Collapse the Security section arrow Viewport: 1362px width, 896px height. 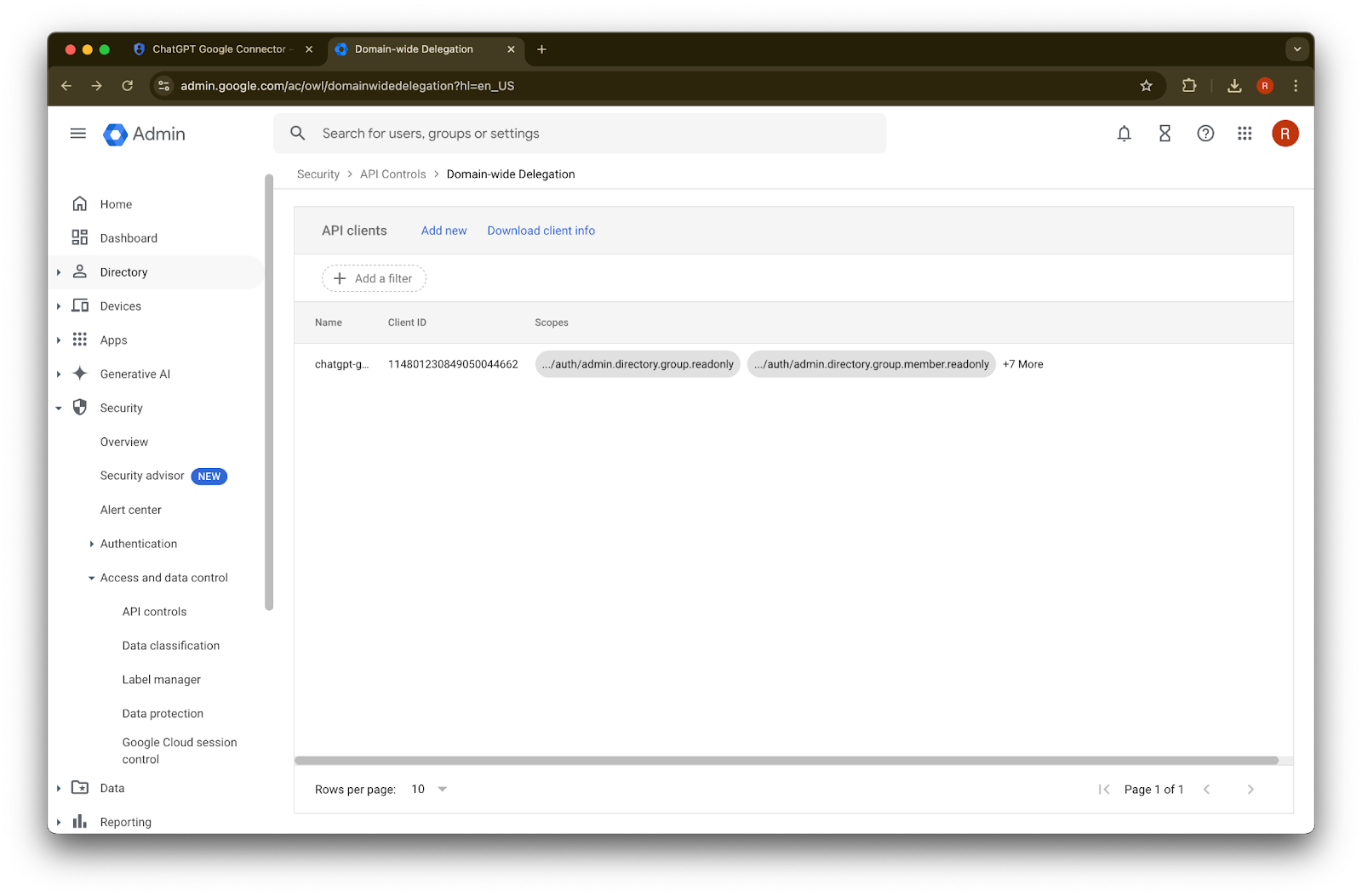(59, 408)
